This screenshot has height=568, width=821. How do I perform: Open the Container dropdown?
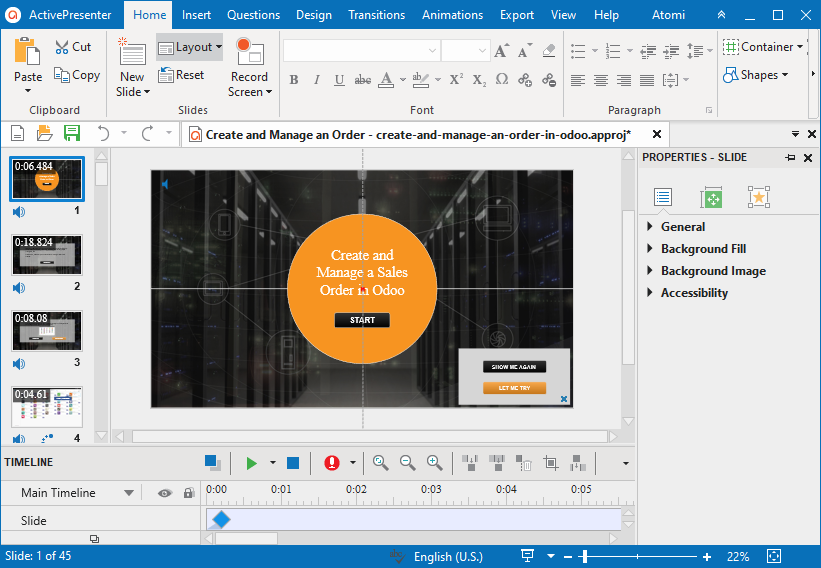pyautogui.click(x=762, y=47)
